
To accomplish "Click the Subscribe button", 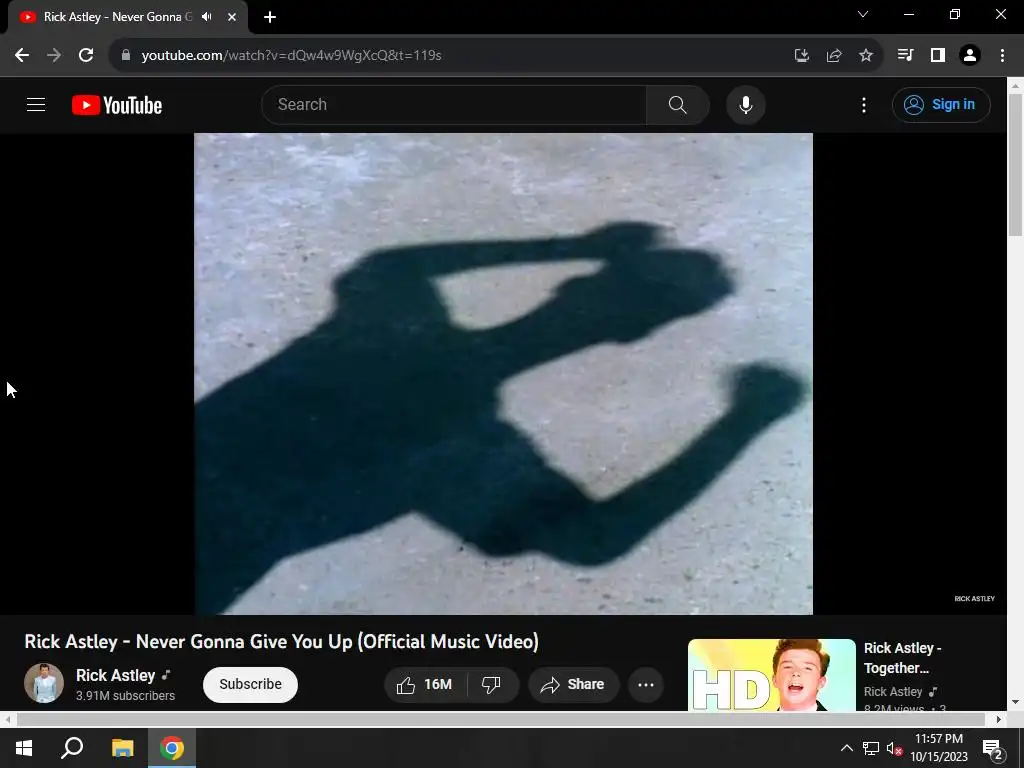I will tap(250, 684).
